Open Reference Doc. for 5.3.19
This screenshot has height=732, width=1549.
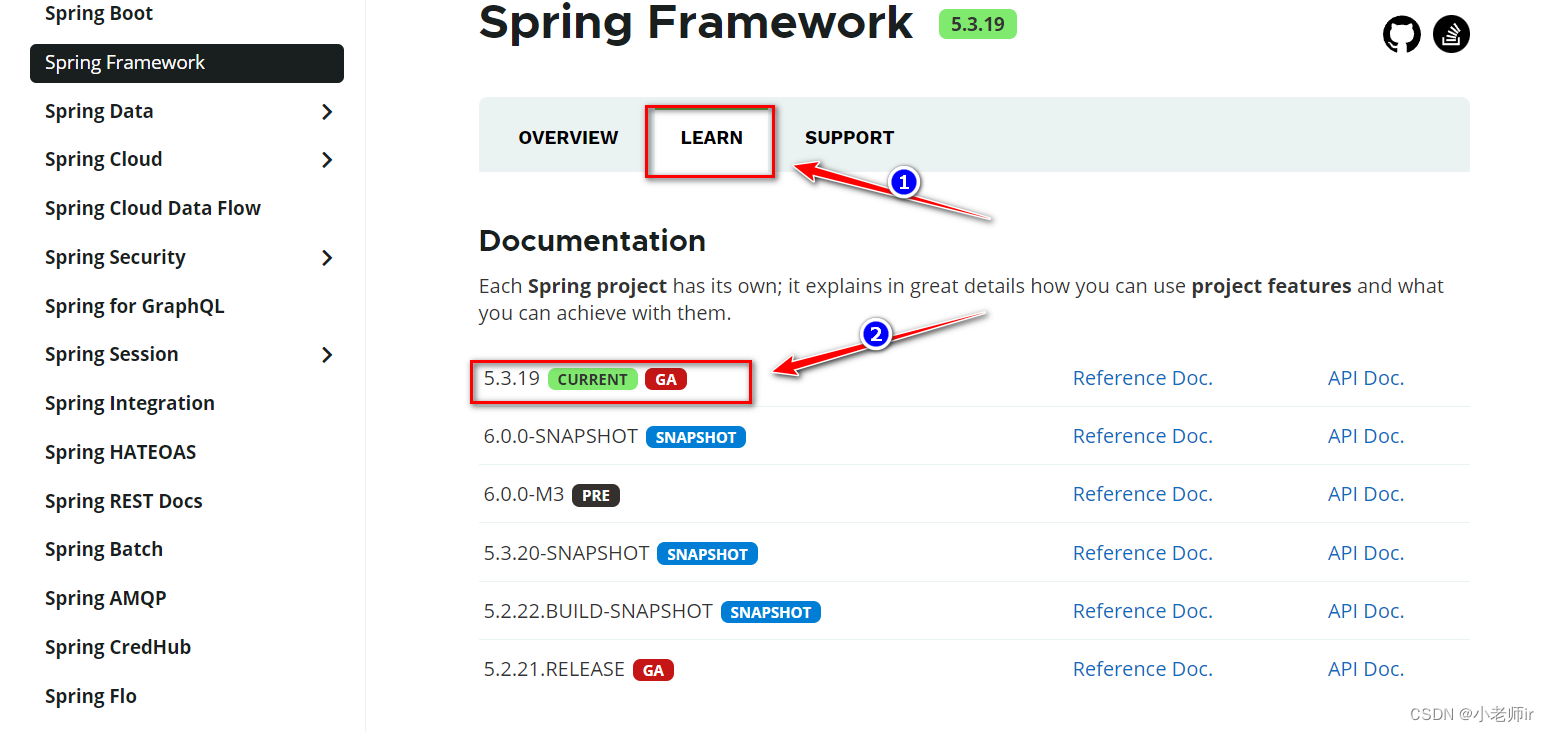pyautogui.click(x=1142, y=378)
